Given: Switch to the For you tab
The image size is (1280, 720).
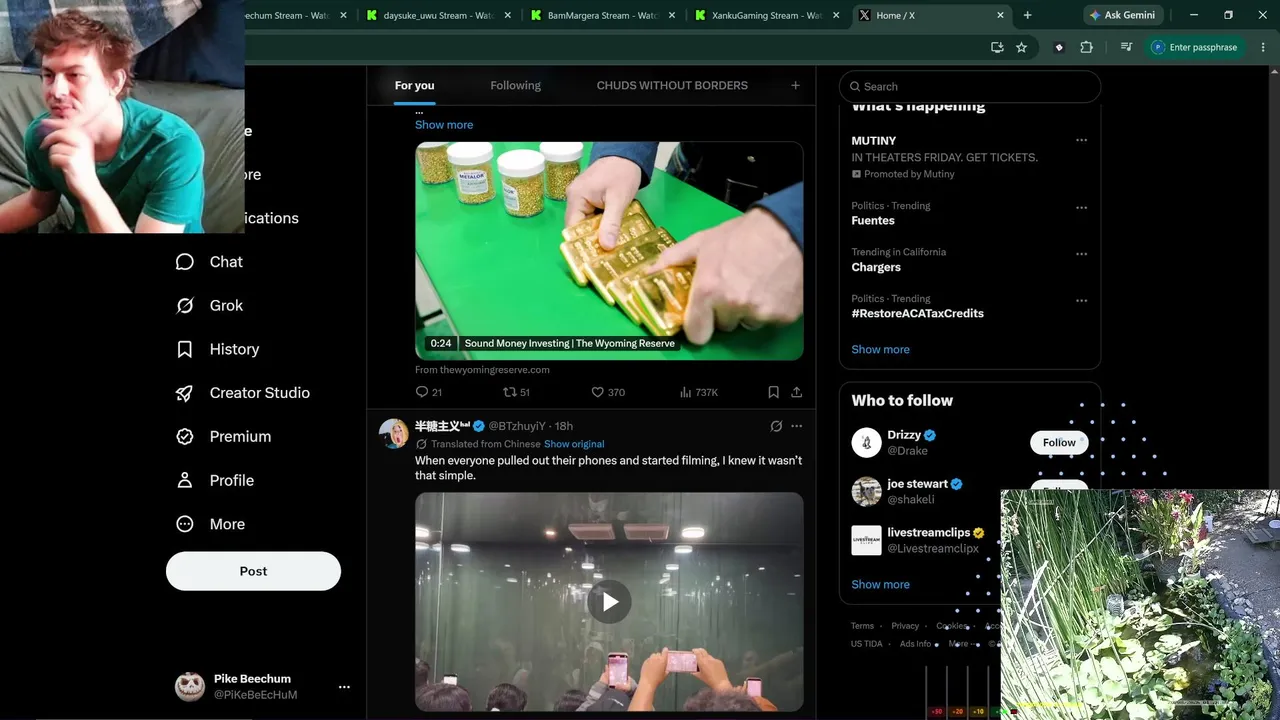Looking at the screenshot, I should click(x=414, y=86).
